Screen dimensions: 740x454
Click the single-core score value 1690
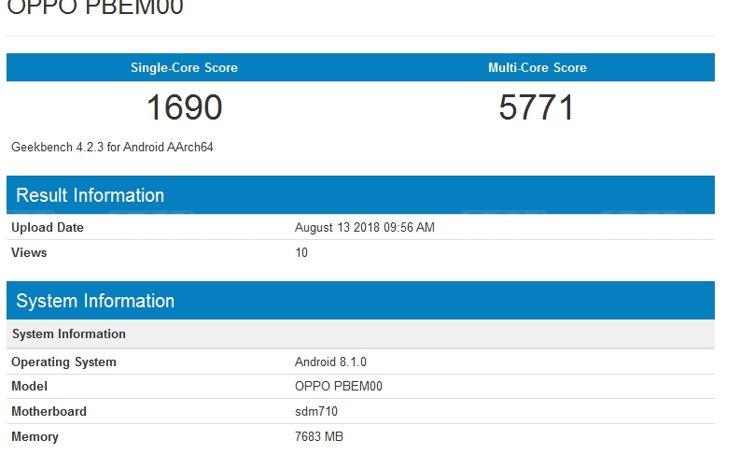tap(185, 107)
